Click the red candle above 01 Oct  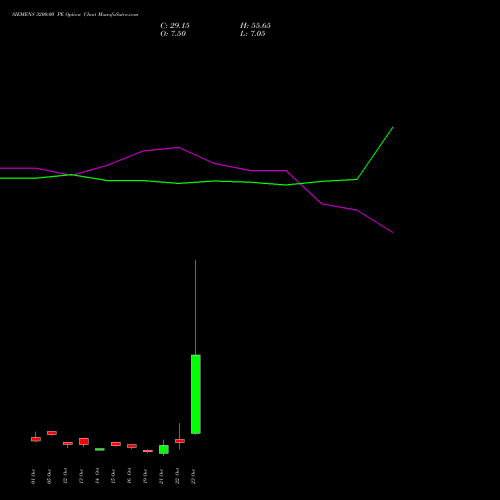[x=36, y=439]
